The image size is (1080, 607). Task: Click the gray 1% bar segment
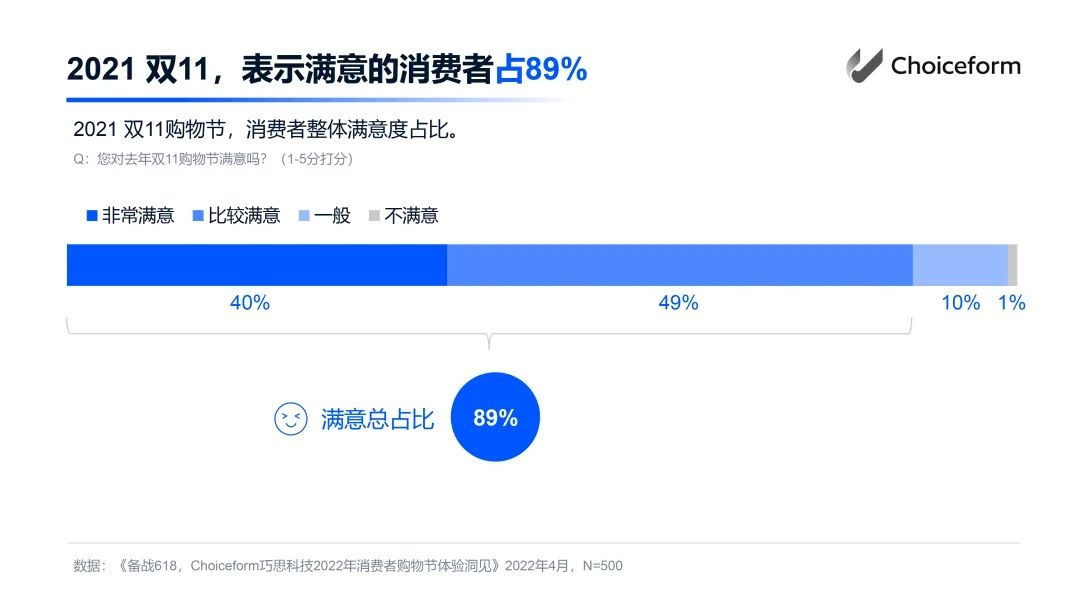(x=1012, y=265)
